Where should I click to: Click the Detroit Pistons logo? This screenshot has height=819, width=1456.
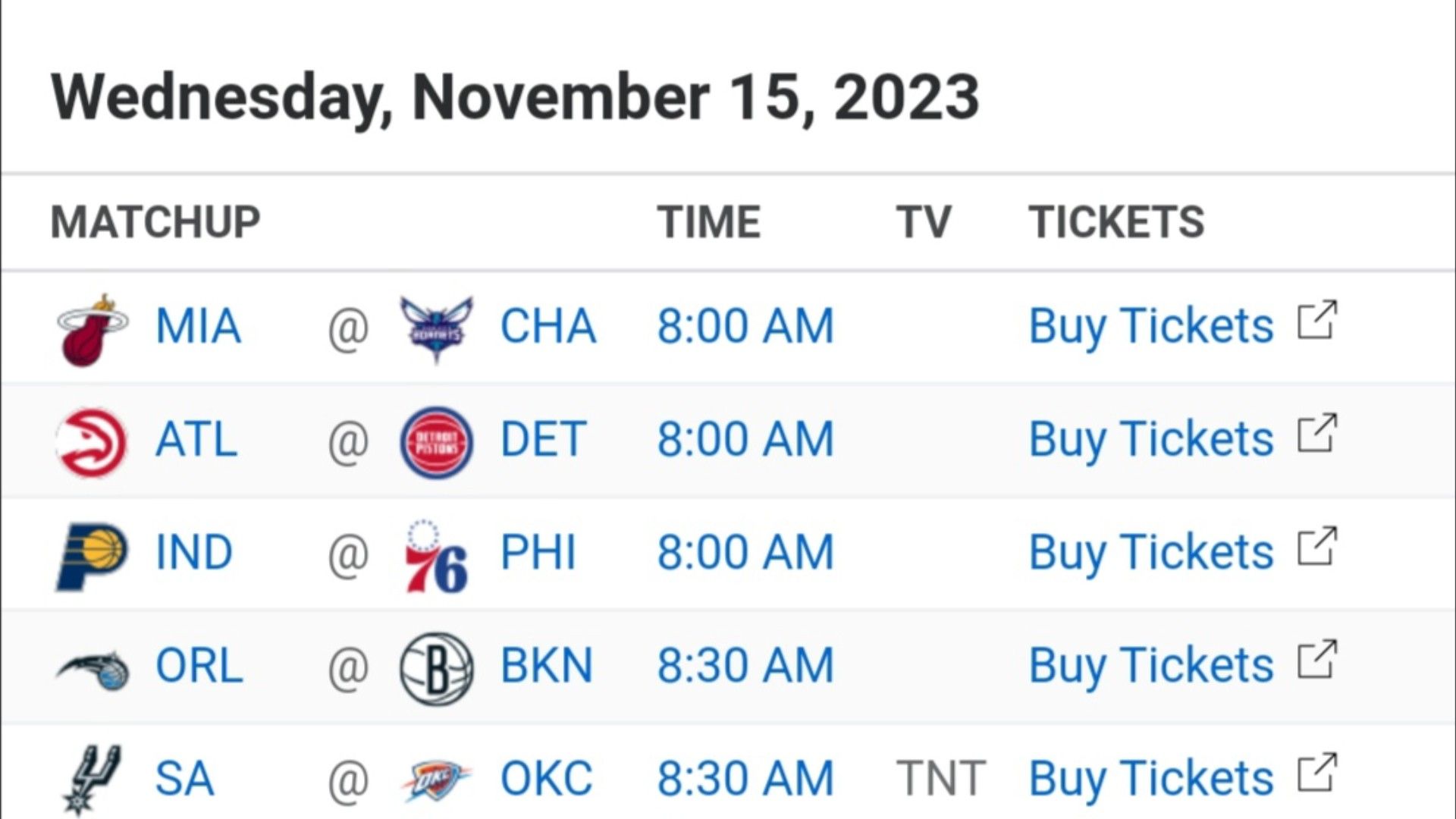tap(436, 442)
